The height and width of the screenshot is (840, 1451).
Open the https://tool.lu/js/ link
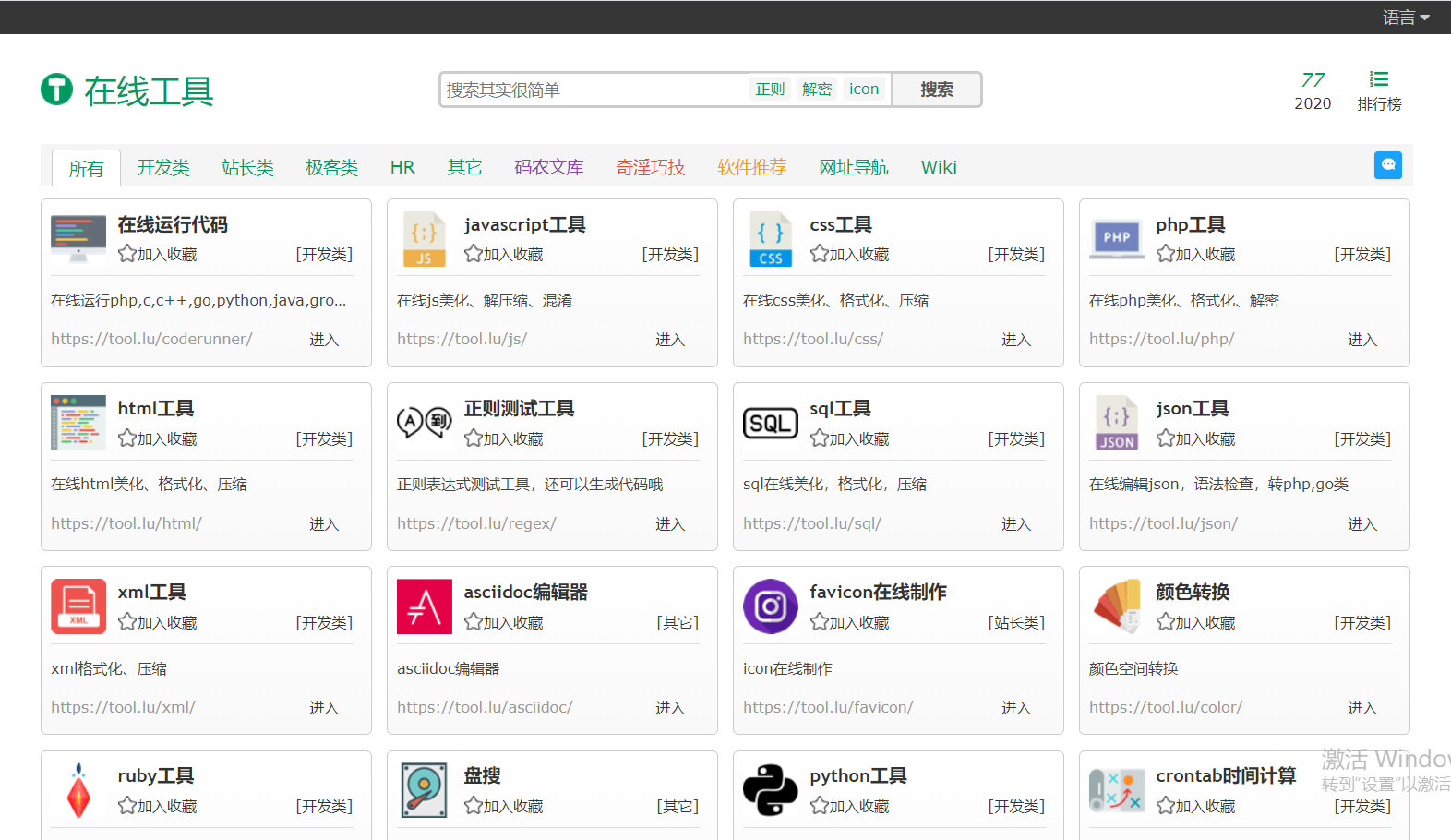coord(462,339)
